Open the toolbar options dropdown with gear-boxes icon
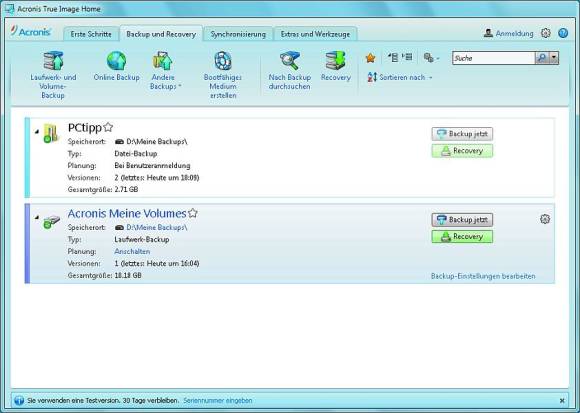This screenshot has width=580, height=413. point(431,58)
